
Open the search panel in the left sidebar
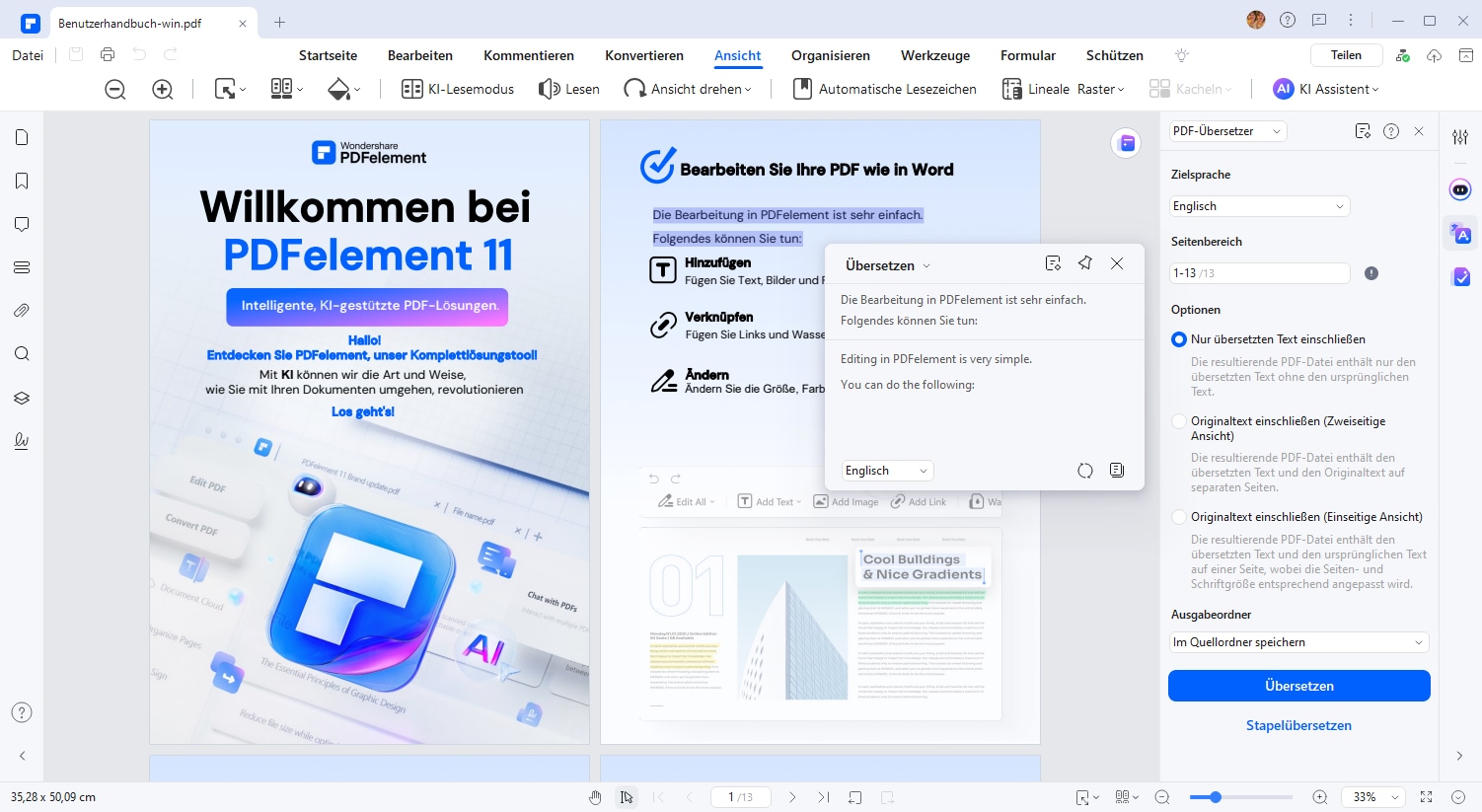click(22, 354)
